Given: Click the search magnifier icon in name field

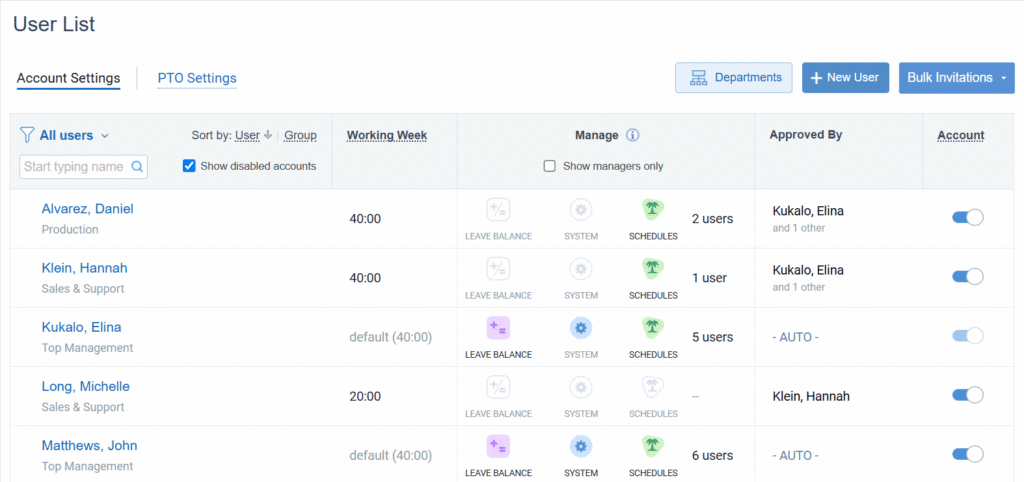Looking at the screenshot, I should click(x=137, y=167).
